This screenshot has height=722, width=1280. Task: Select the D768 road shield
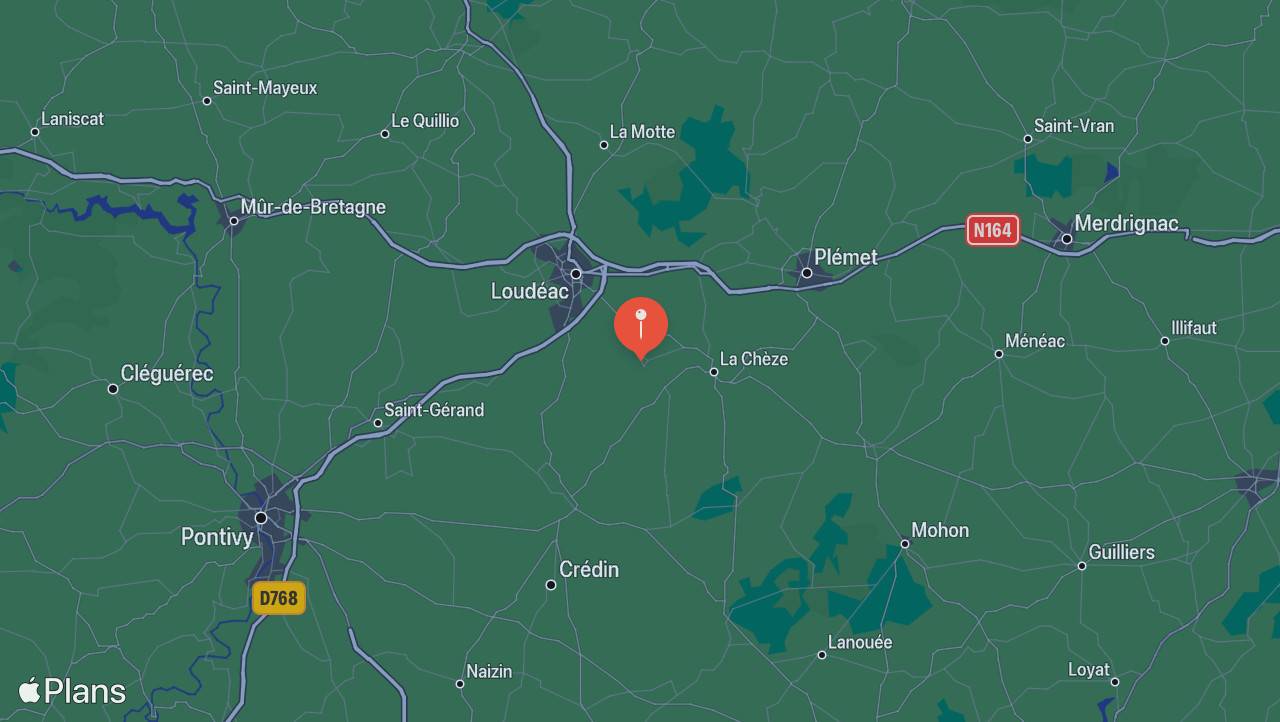pyautogui.click(x=278, y=598)
